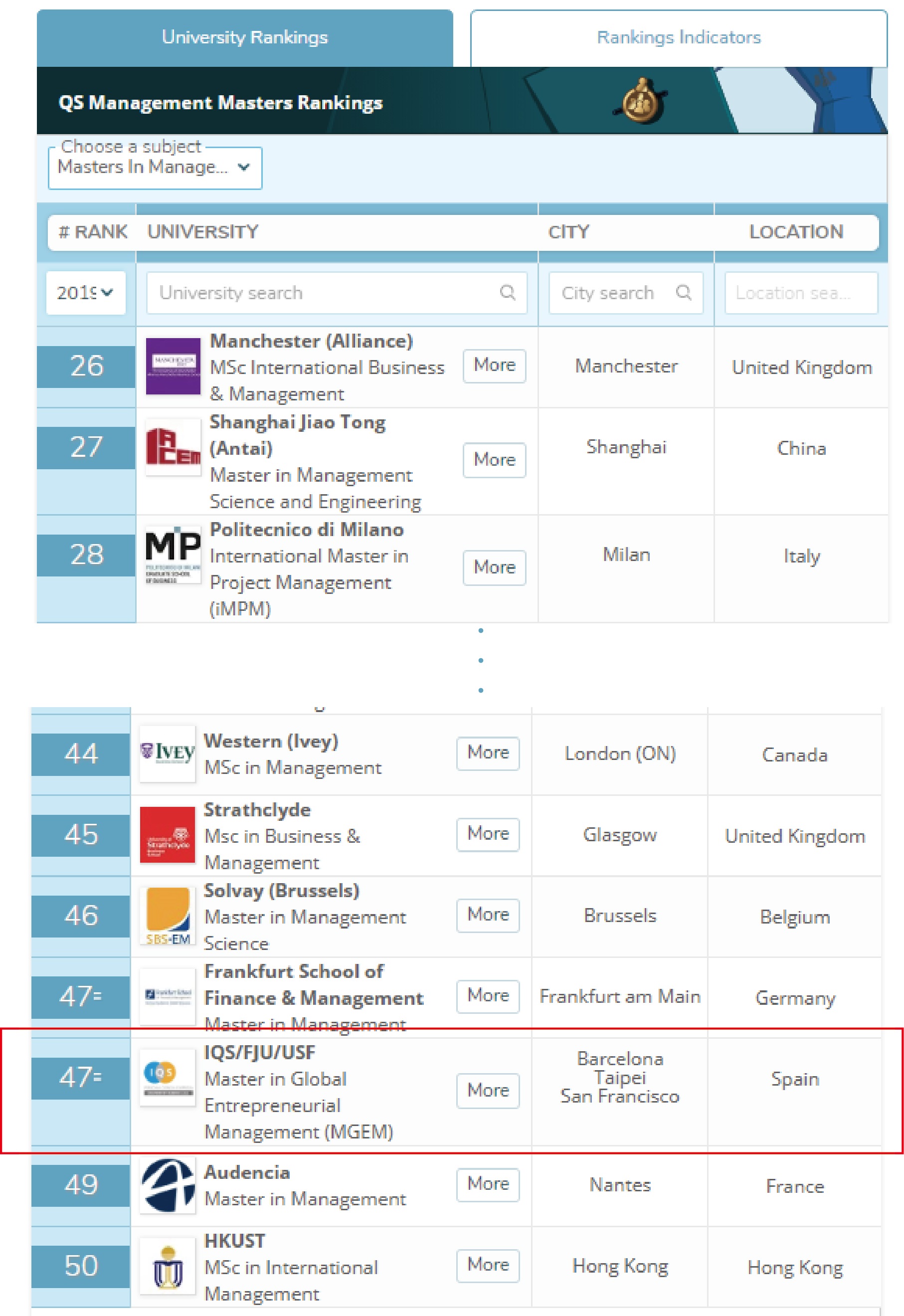Screen dimensions: 904x1316
Task: Click the QS Management Masters Rankings heading
Action: point(221,103)
